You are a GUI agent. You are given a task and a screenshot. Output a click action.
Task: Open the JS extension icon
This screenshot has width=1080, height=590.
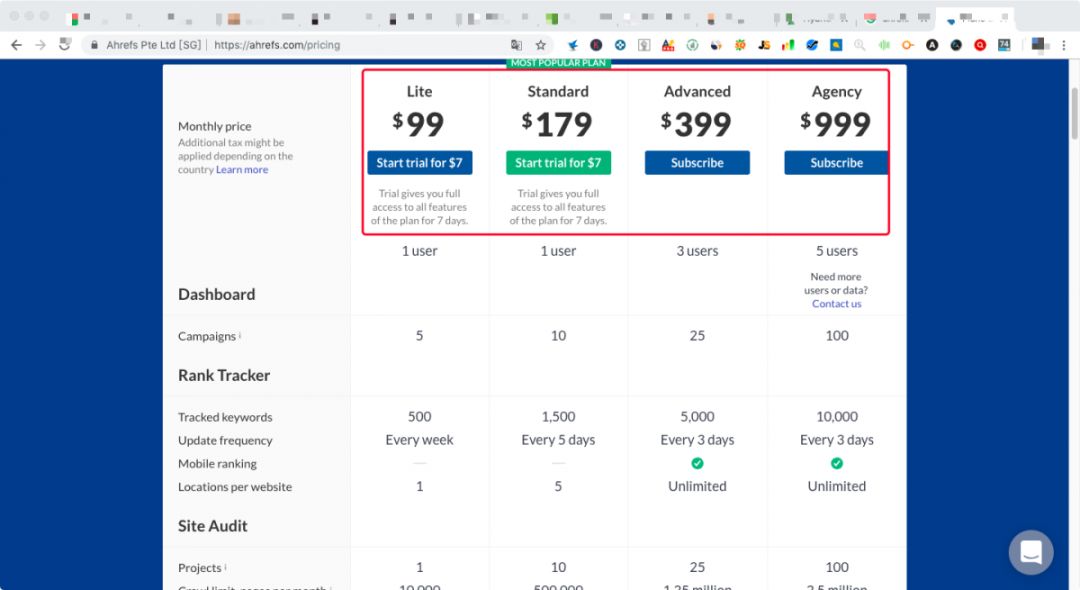coord(764,45)
